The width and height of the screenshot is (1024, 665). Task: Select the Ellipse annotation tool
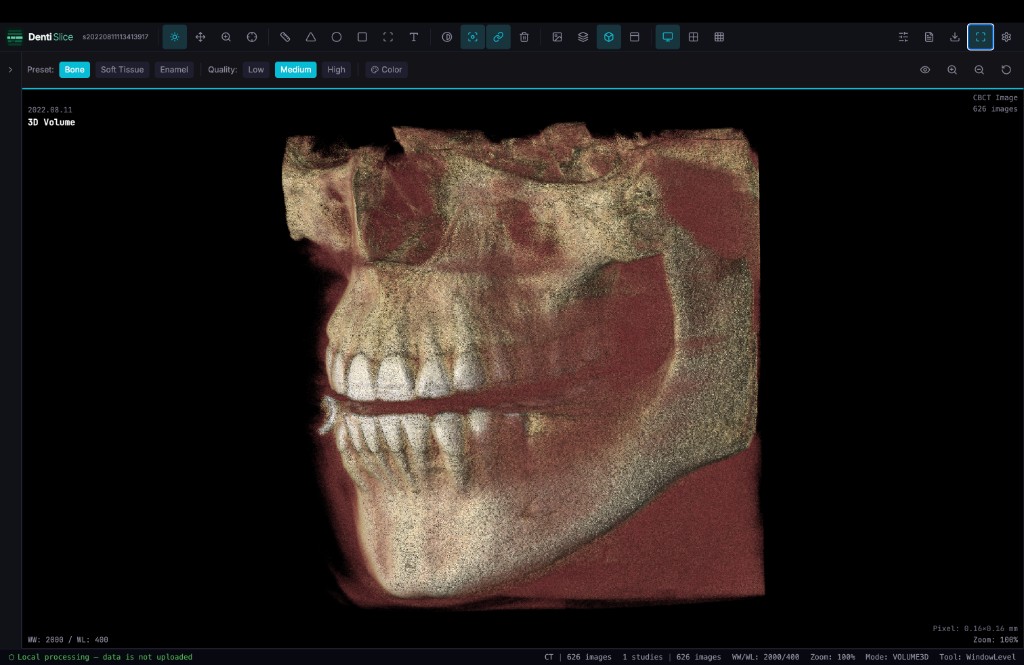tap(336, 36)
